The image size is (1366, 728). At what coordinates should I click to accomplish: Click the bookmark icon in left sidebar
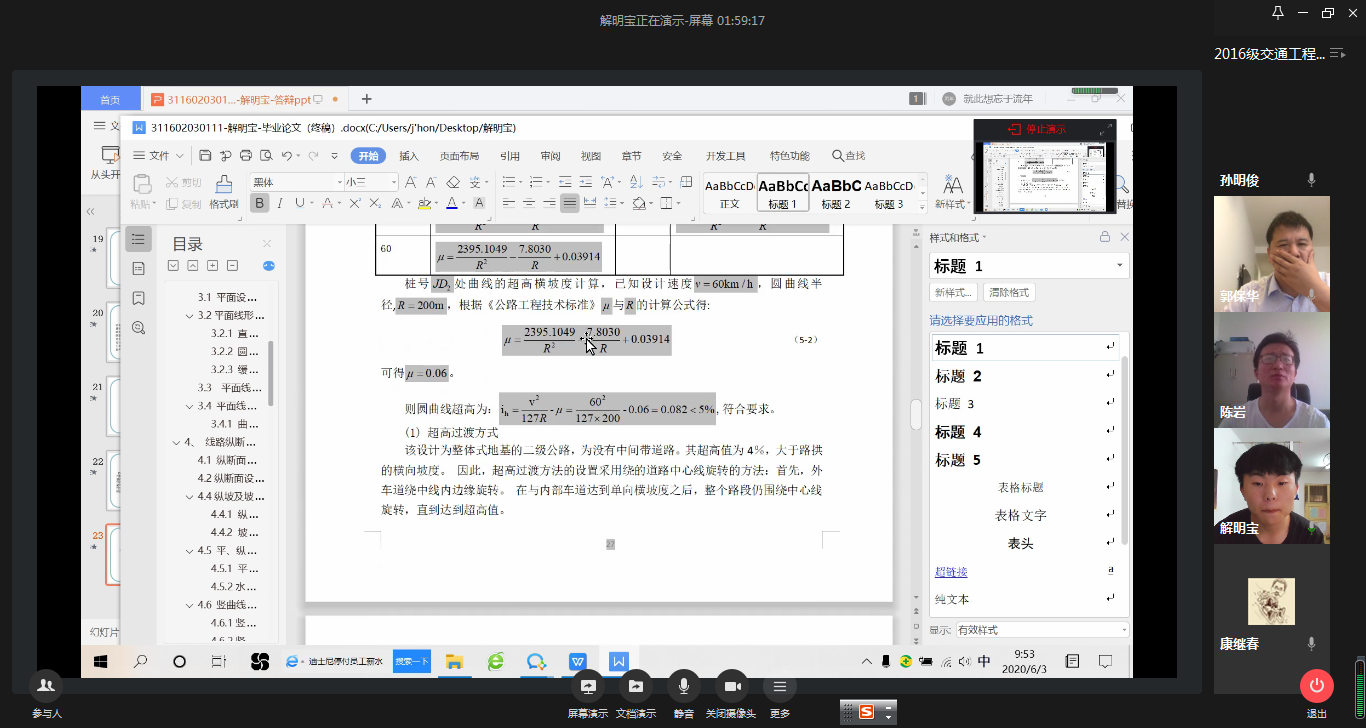(x=138, y=298)
